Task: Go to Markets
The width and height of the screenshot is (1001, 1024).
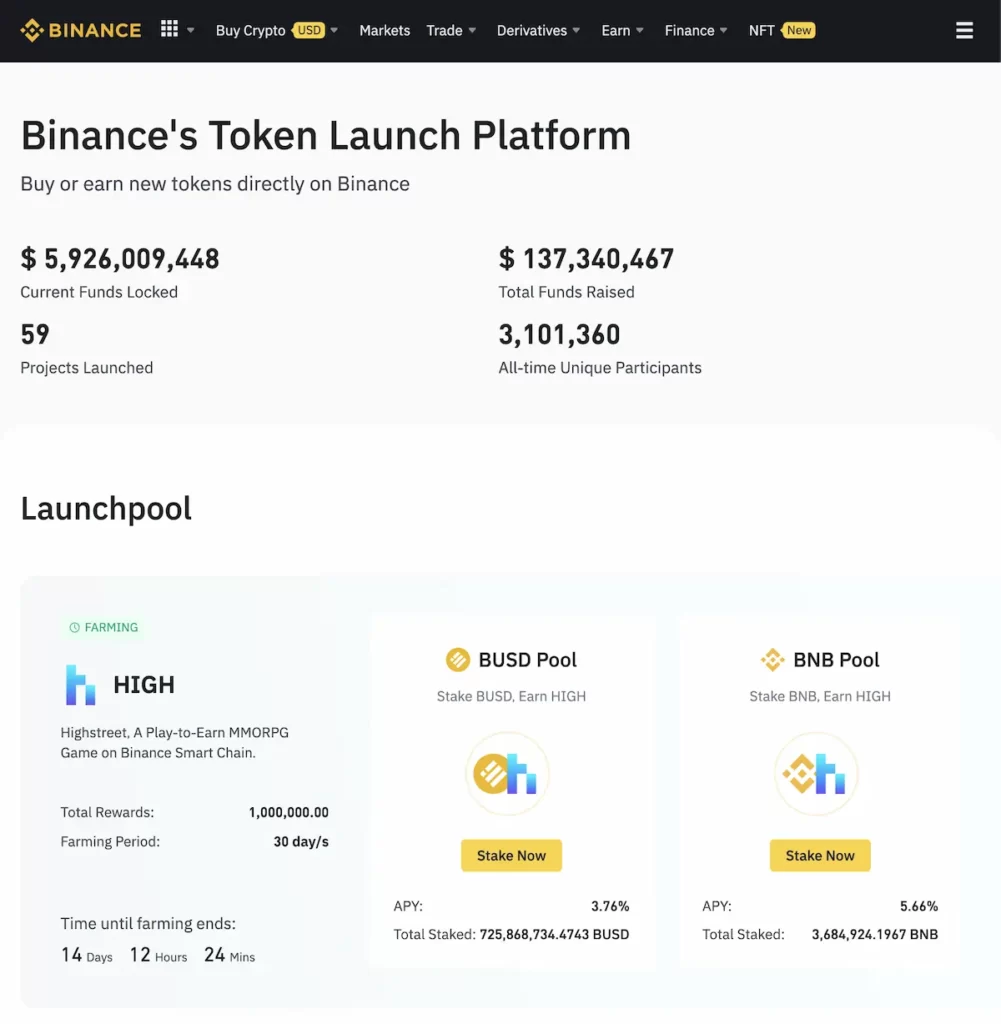Action: pos(385,31)
